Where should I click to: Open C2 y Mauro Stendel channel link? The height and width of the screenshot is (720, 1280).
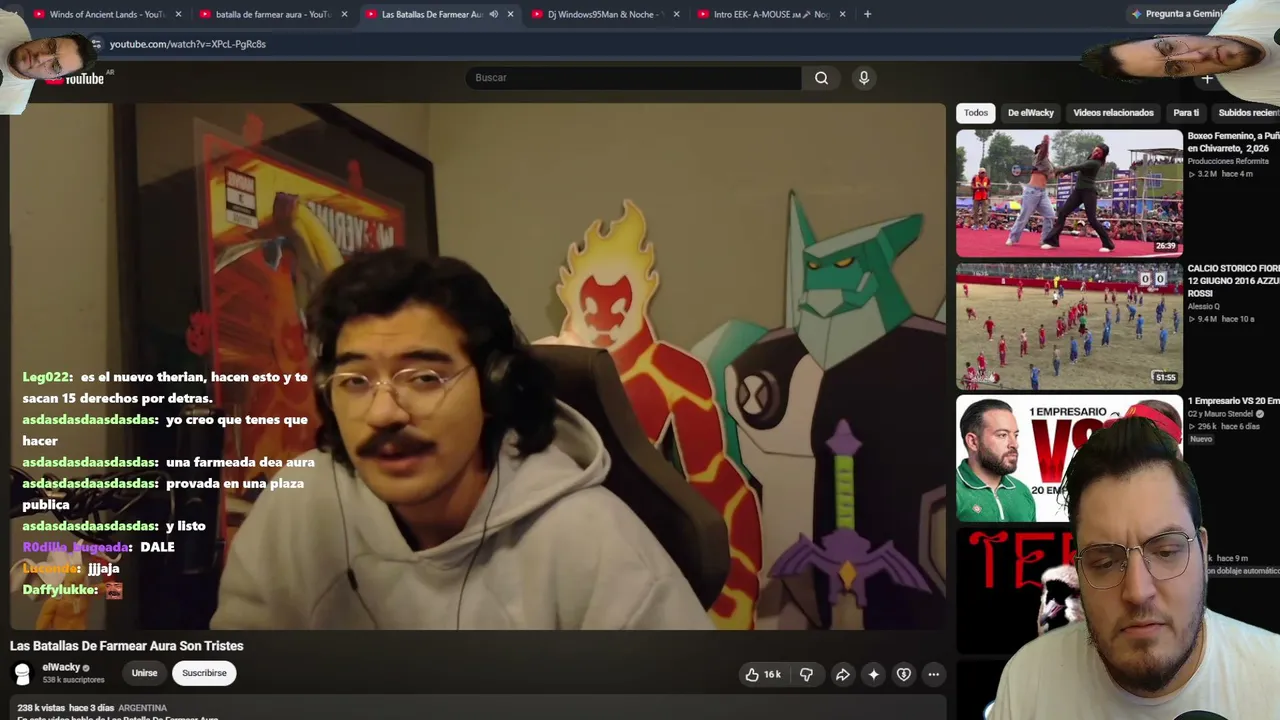tap(1222, 414)
